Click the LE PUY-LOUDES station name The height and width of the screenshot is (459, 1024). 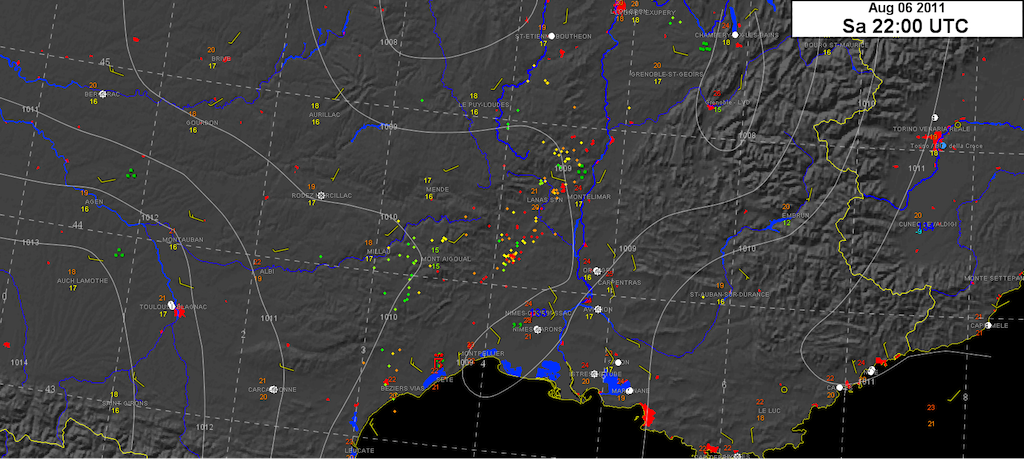click(484, 104)
